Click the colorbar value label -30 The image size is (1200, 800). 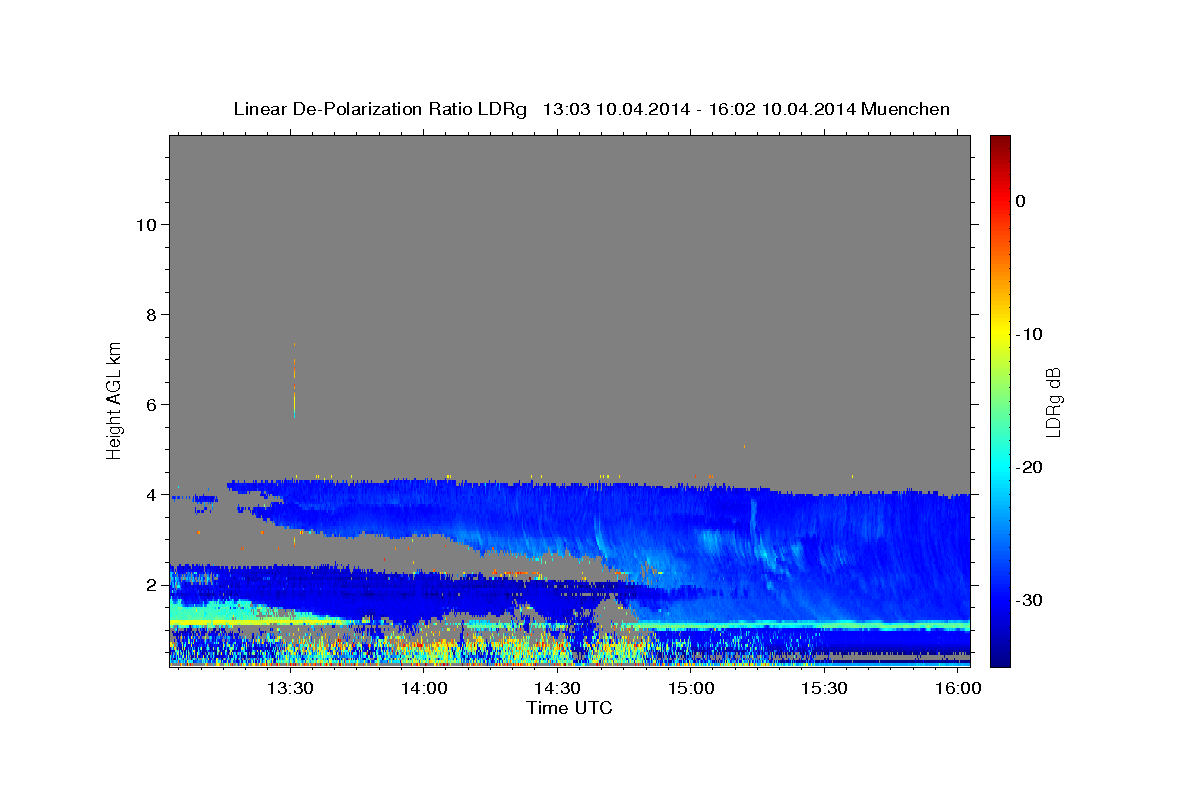point(1030,600)
